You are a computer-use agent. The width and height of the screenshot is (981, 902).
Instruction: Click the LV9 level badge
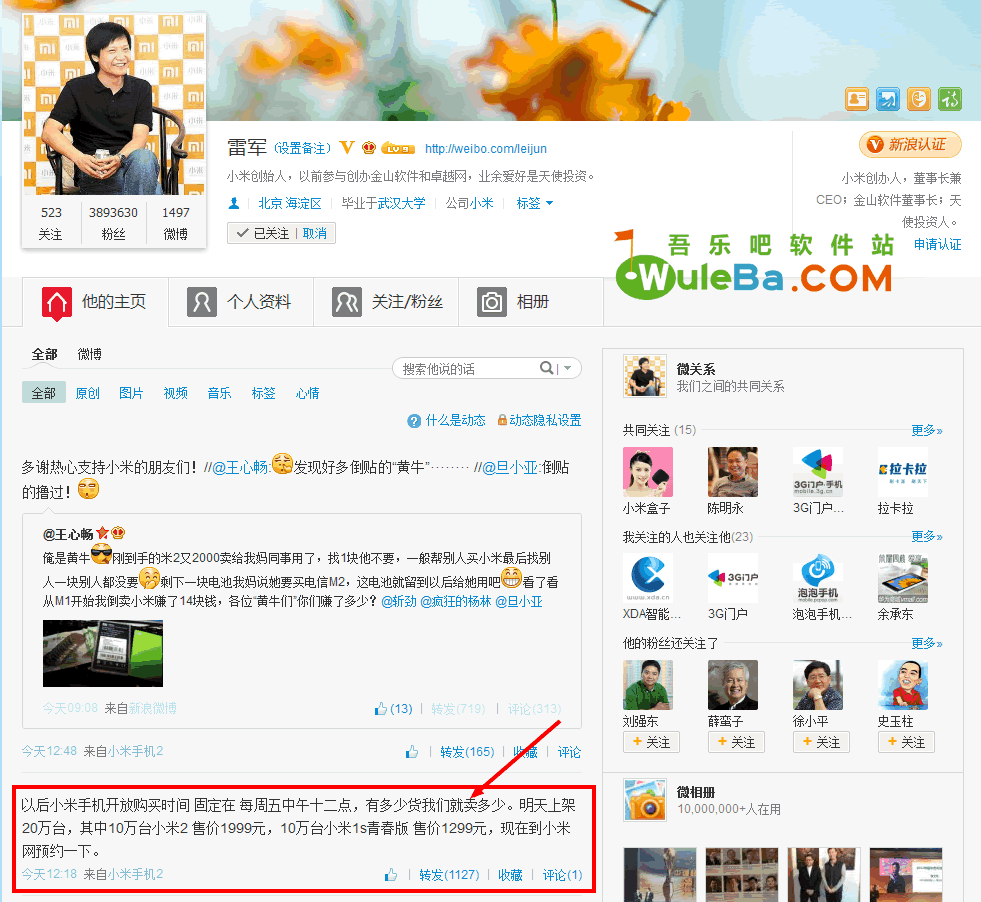398,149
